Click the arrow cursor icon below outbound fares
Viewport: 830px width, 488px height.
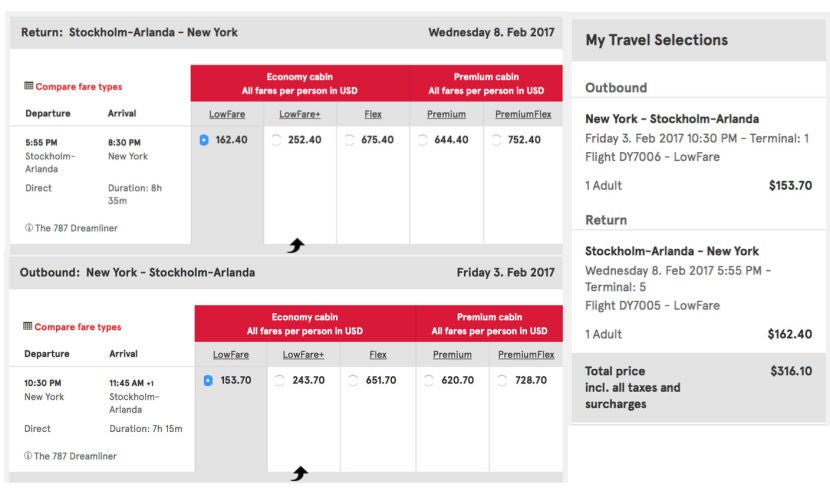300,473
